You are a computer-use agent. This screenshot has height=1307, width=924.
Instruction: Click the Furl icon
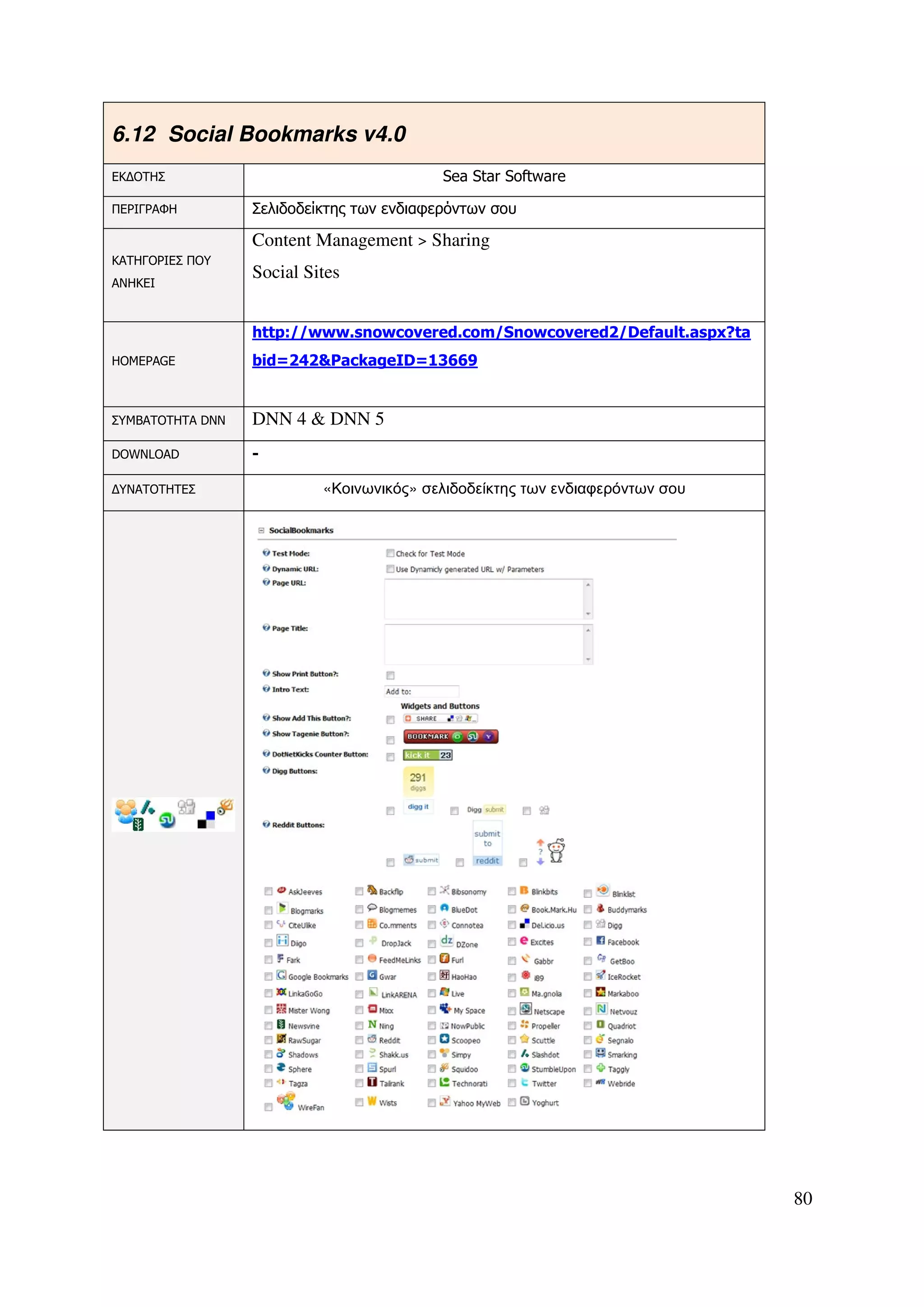coord(445,959)
